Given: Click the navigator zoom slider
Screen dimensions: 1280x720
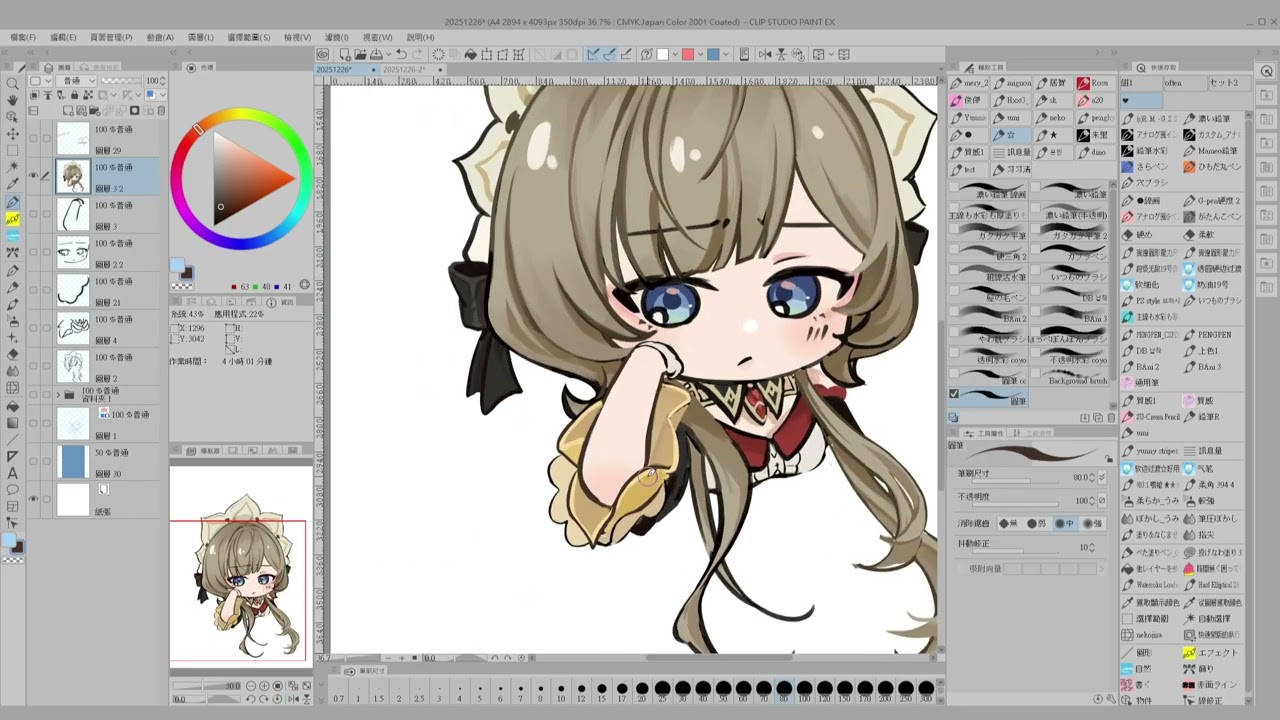Looking at the screenshot, I should [x=208, y=686].
